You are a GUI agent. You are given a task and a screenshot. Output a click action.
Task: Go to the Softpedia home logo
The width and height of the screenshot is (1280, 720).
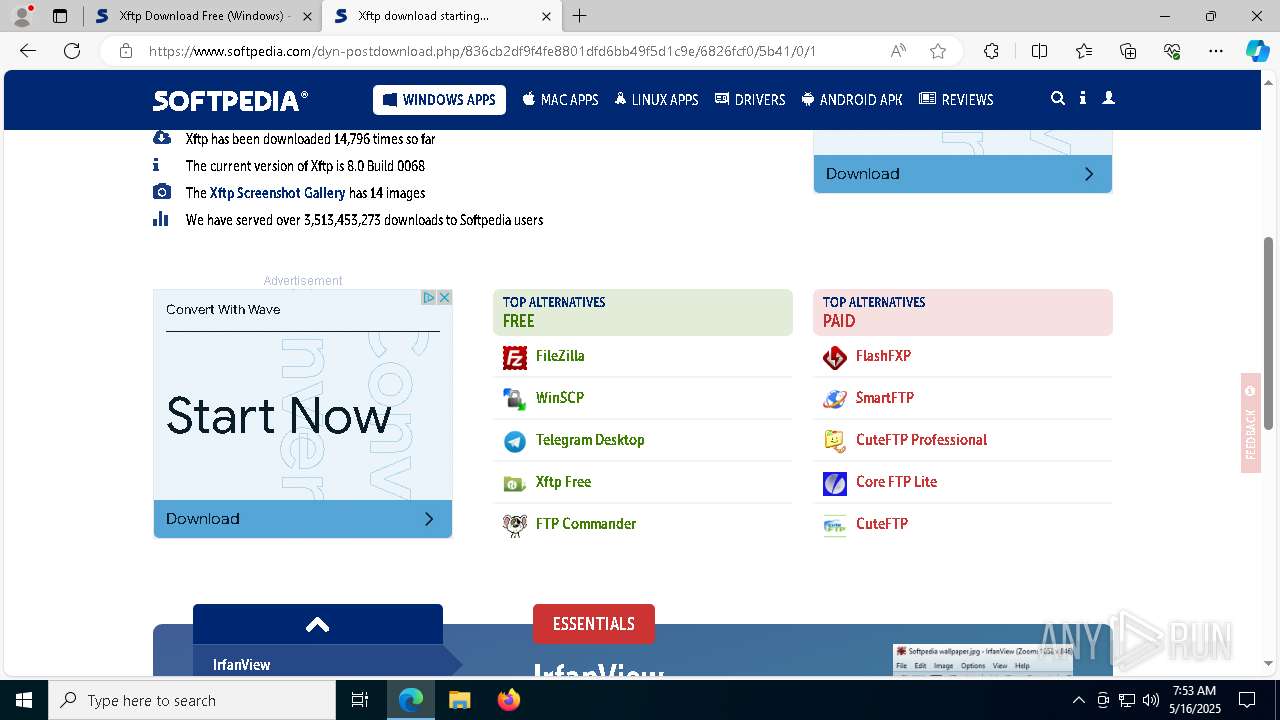[x=230, y=100]
